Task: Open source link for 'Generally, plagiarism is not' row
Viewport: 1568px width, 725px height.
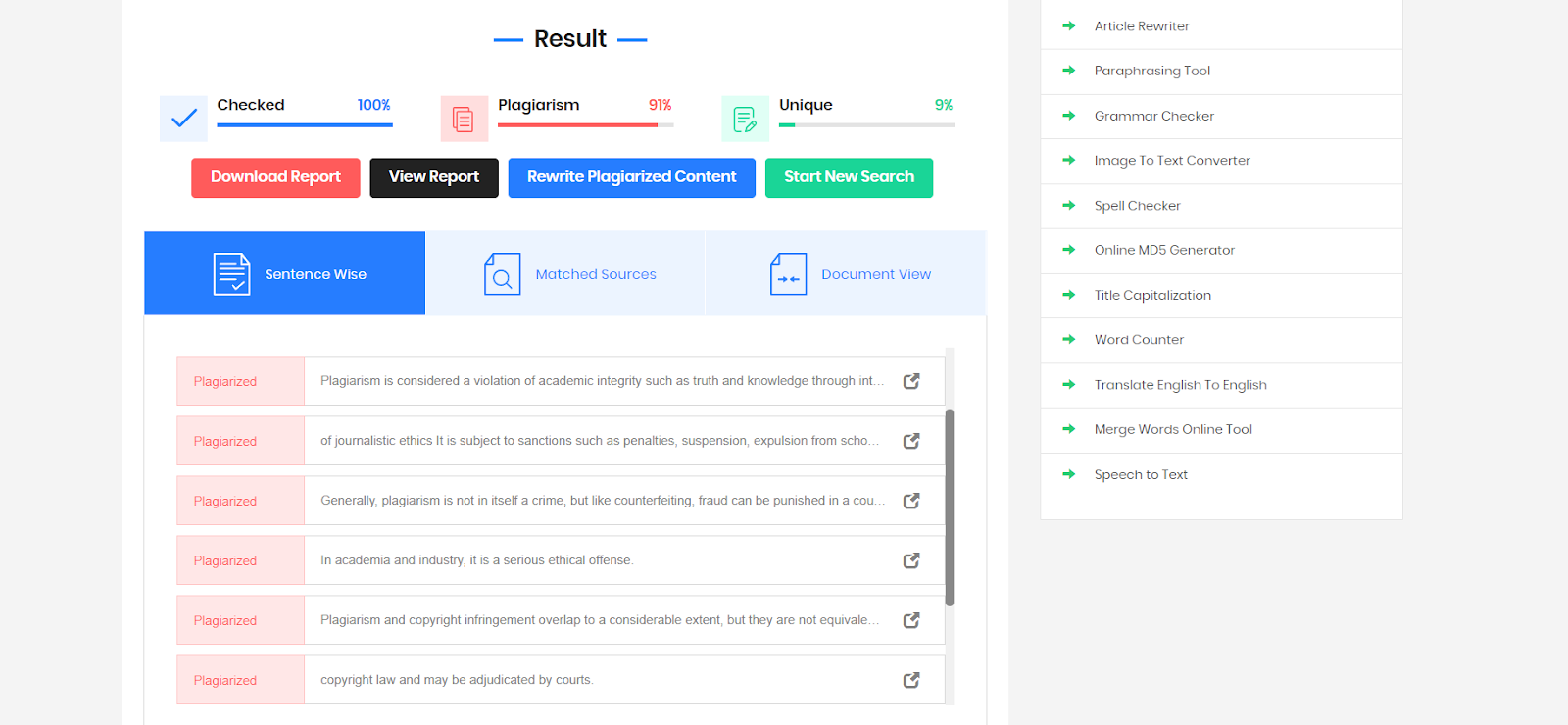Action: [x=911, y=501]
